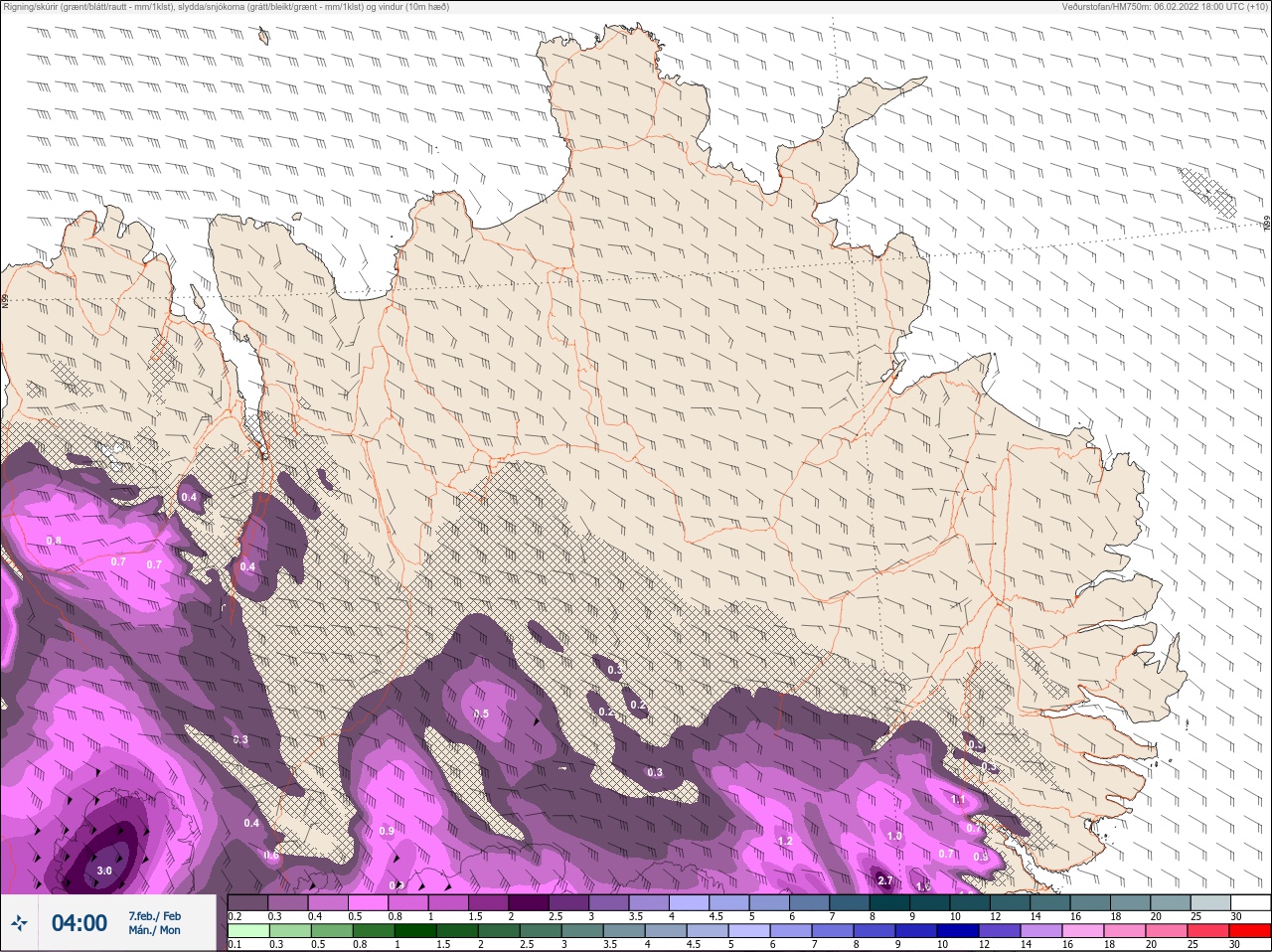Click the 0.8 precipitation value on the map
This screenshot has height=952, width=1272.
click(x=55, y=541)
